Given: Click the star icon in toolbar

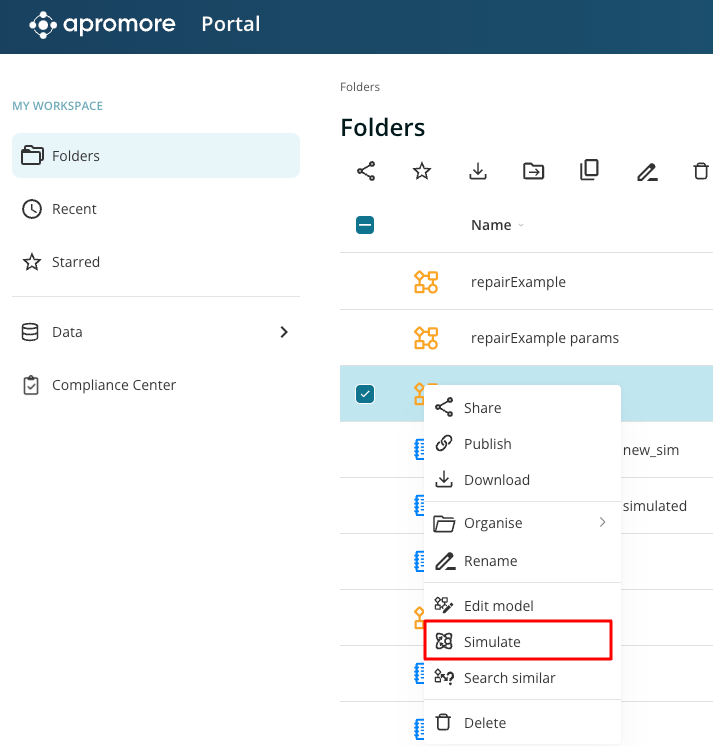Looking at the screenshot, I should (422, 171).
